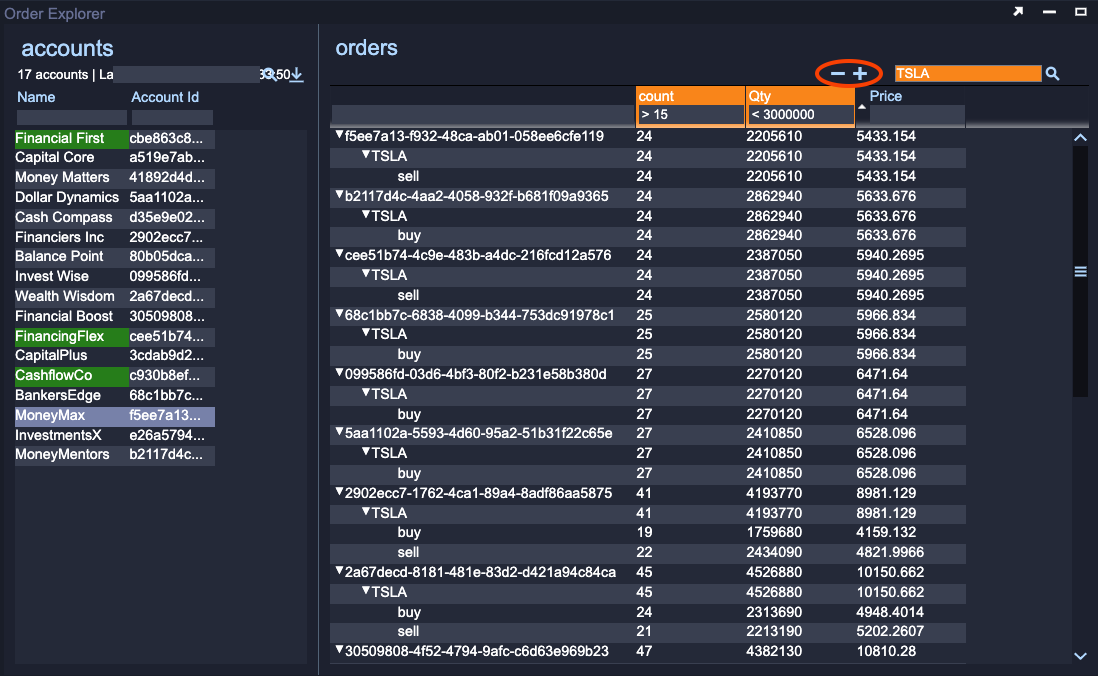Click the orders grid vertical scrollbar handle
This screenshot has width=1098, height=676.
[x=1080, y=271]
